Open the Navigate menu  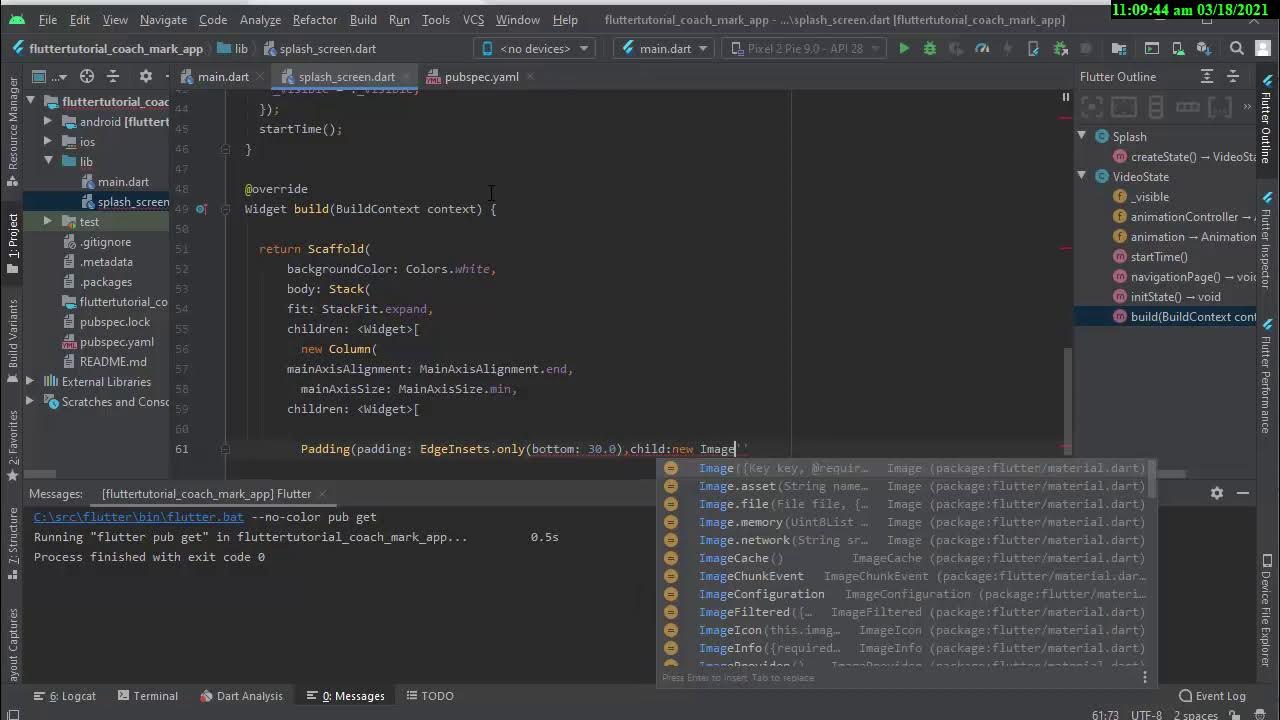coord(163,19)
